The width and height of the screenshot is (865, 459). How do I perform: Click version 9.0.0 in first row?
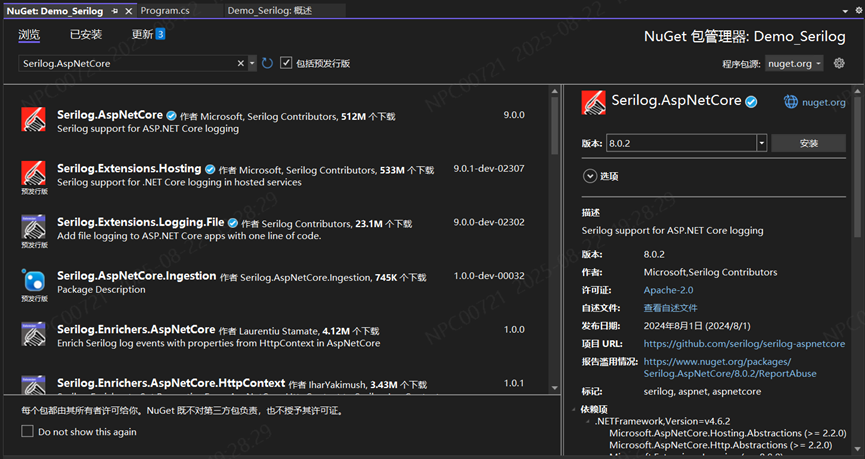tap(514, 115)
